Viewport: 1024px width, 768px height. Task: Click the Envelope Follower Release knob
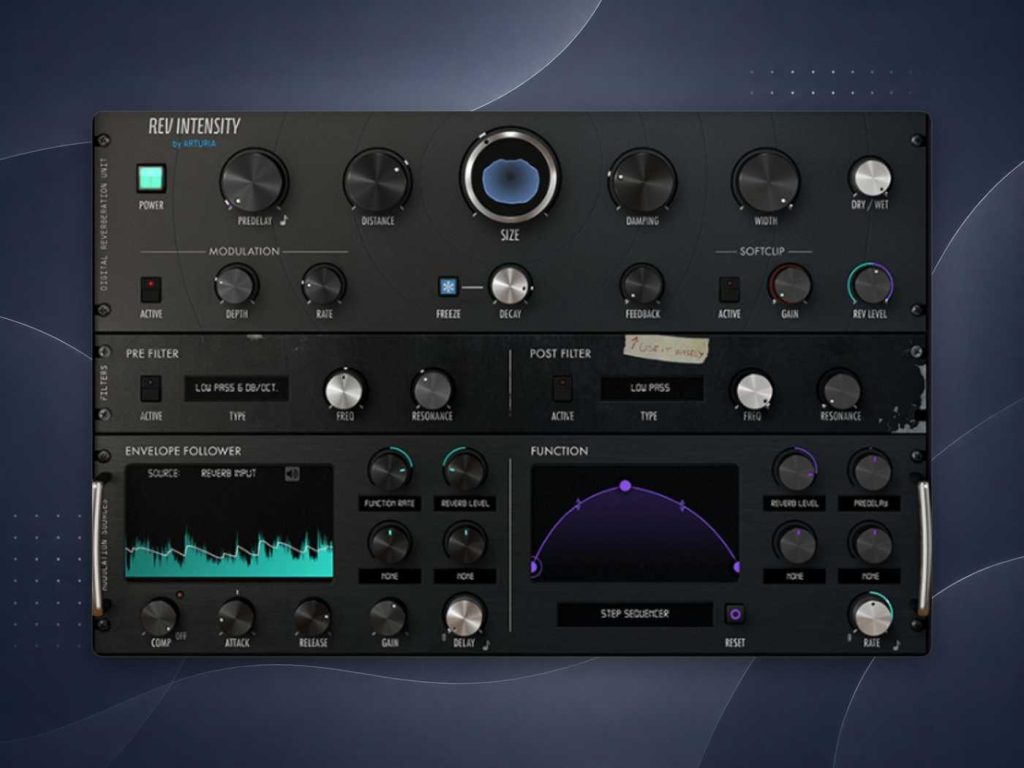[x=312, y=617]
